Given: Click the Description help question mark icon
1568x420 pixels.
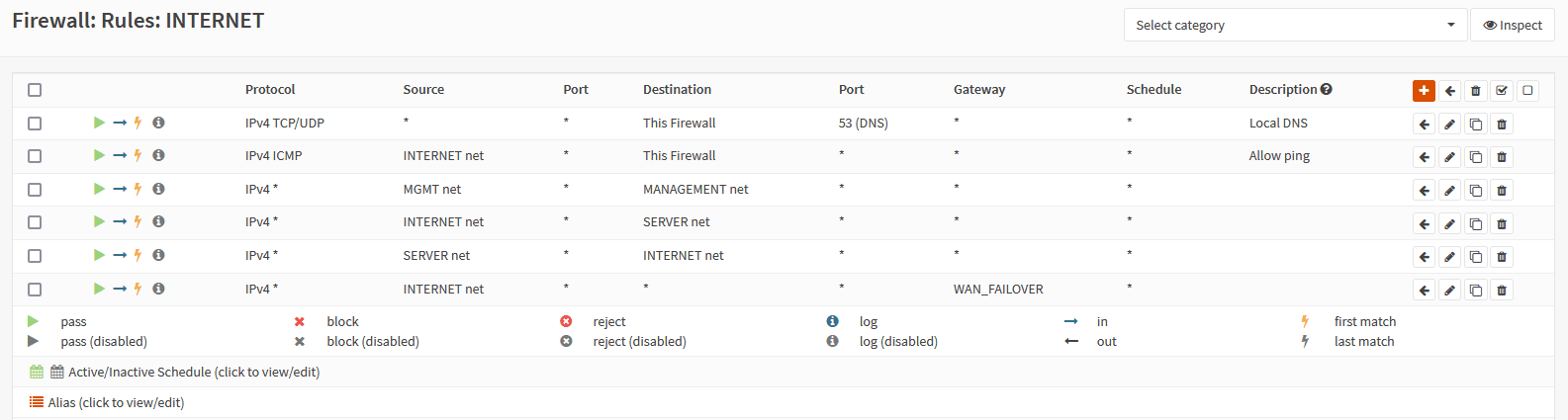Looking at the screenshot, I should (1327, 89).
